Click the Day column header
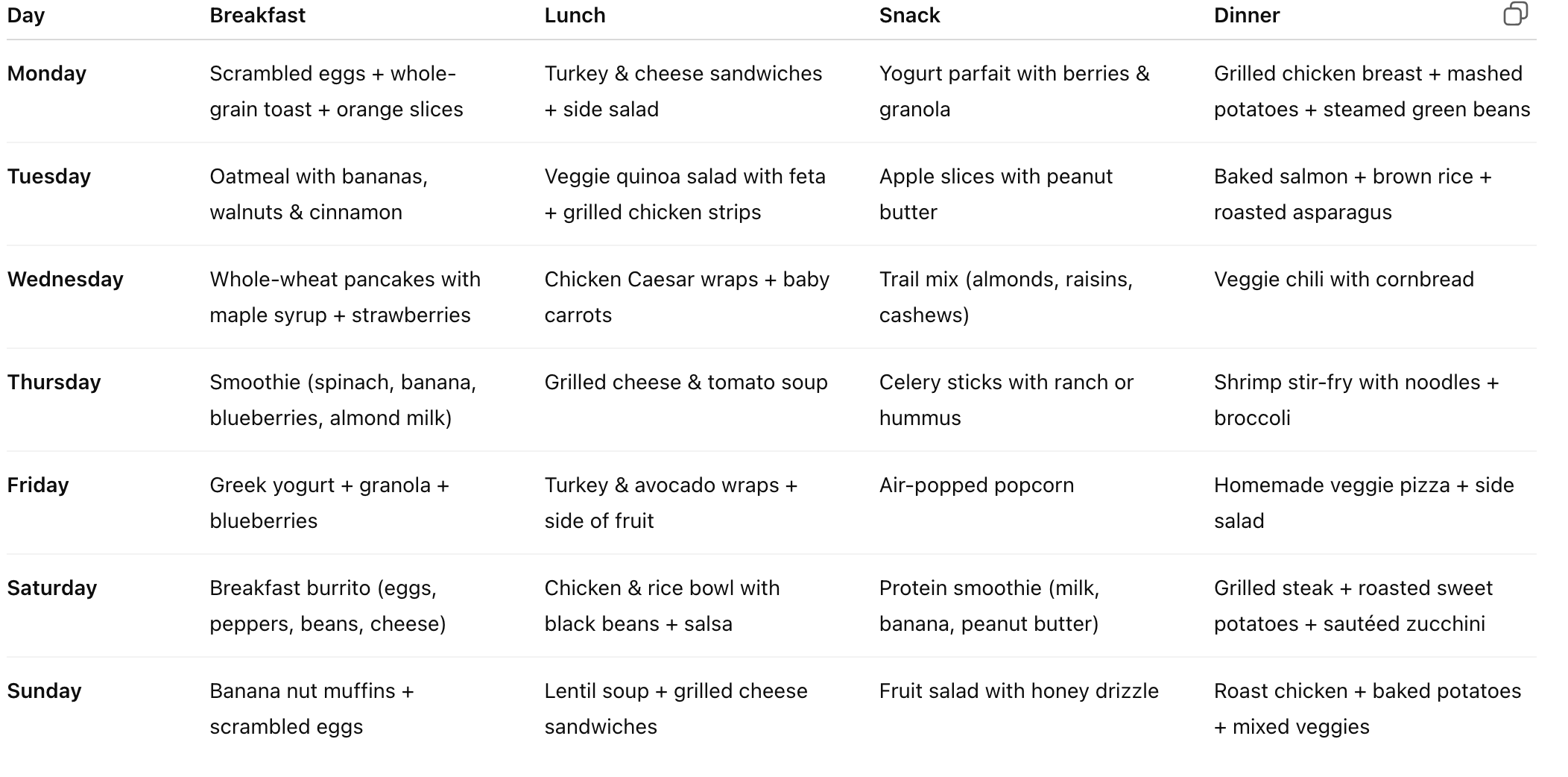1568x777 pixels. coord(26,16)
